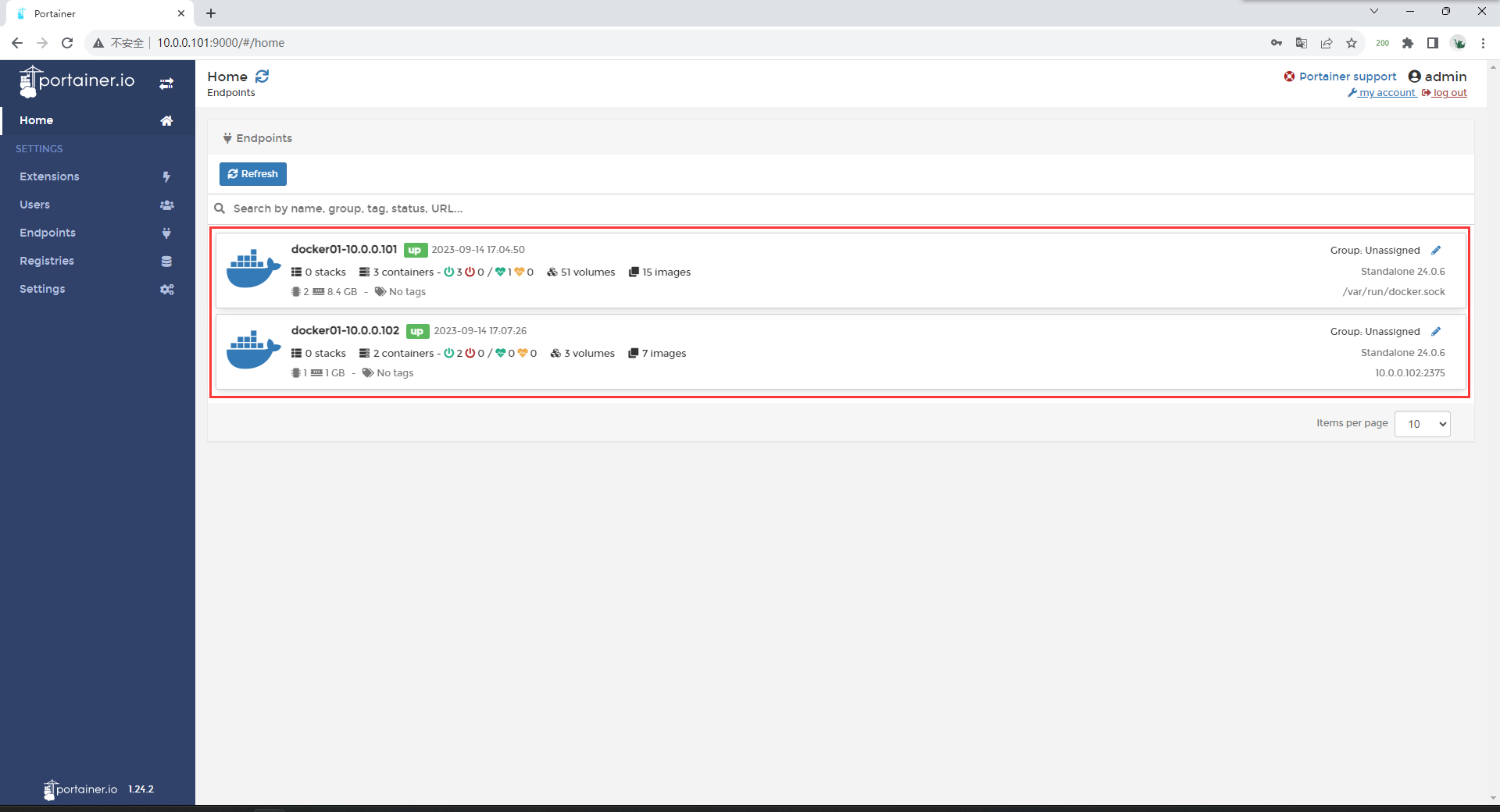Click the '3 containers' text
Viewport: 1500px width, 812px height.
click(403, 272)
